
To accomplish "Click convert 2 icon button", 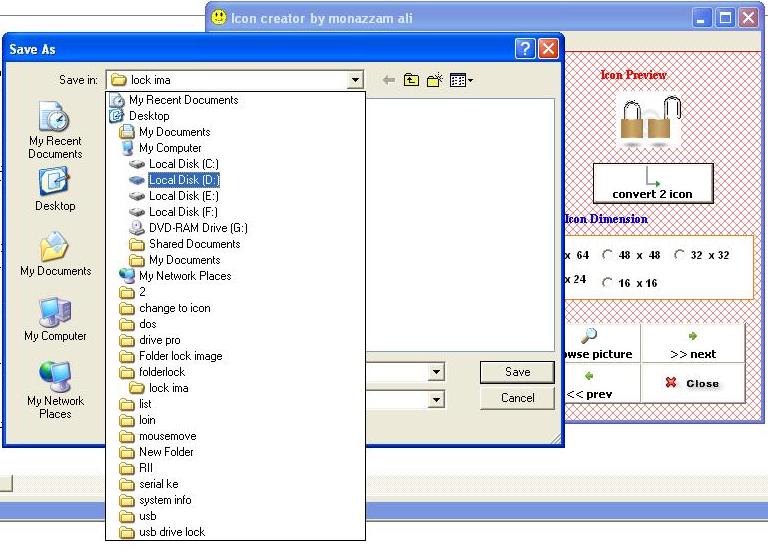I will (653, 183).
